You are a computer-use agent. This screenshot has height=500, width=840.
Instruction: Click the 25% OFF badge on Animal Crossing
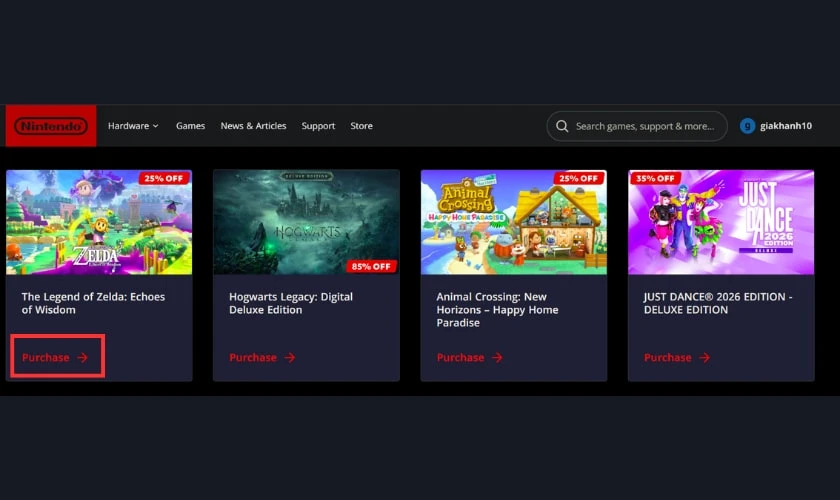click(579, 178)
